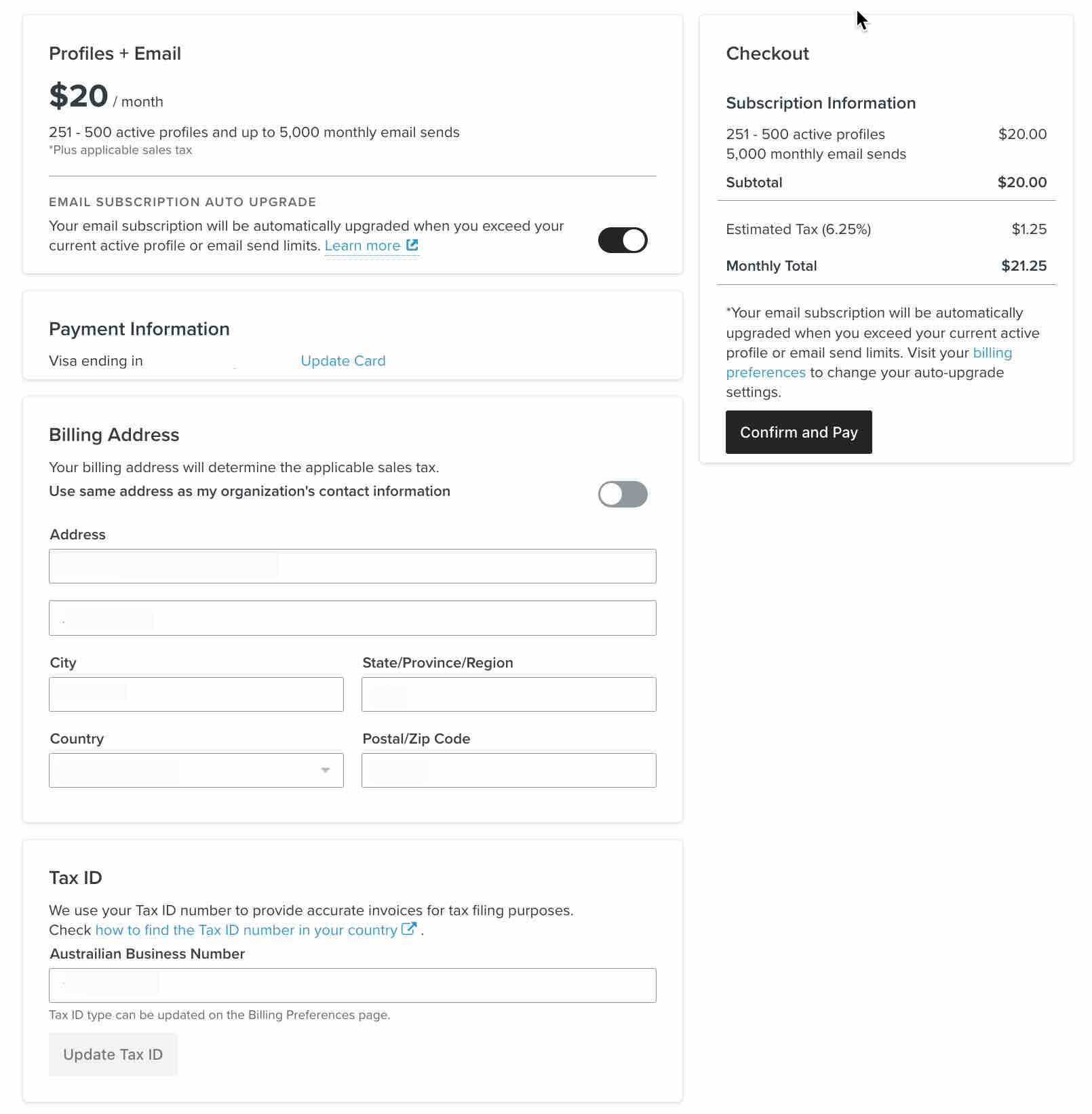This screenshot has height=1114, width=1092.
Task: Click the Learn more link about auto upgrades
Action: (x=364, y=246)
